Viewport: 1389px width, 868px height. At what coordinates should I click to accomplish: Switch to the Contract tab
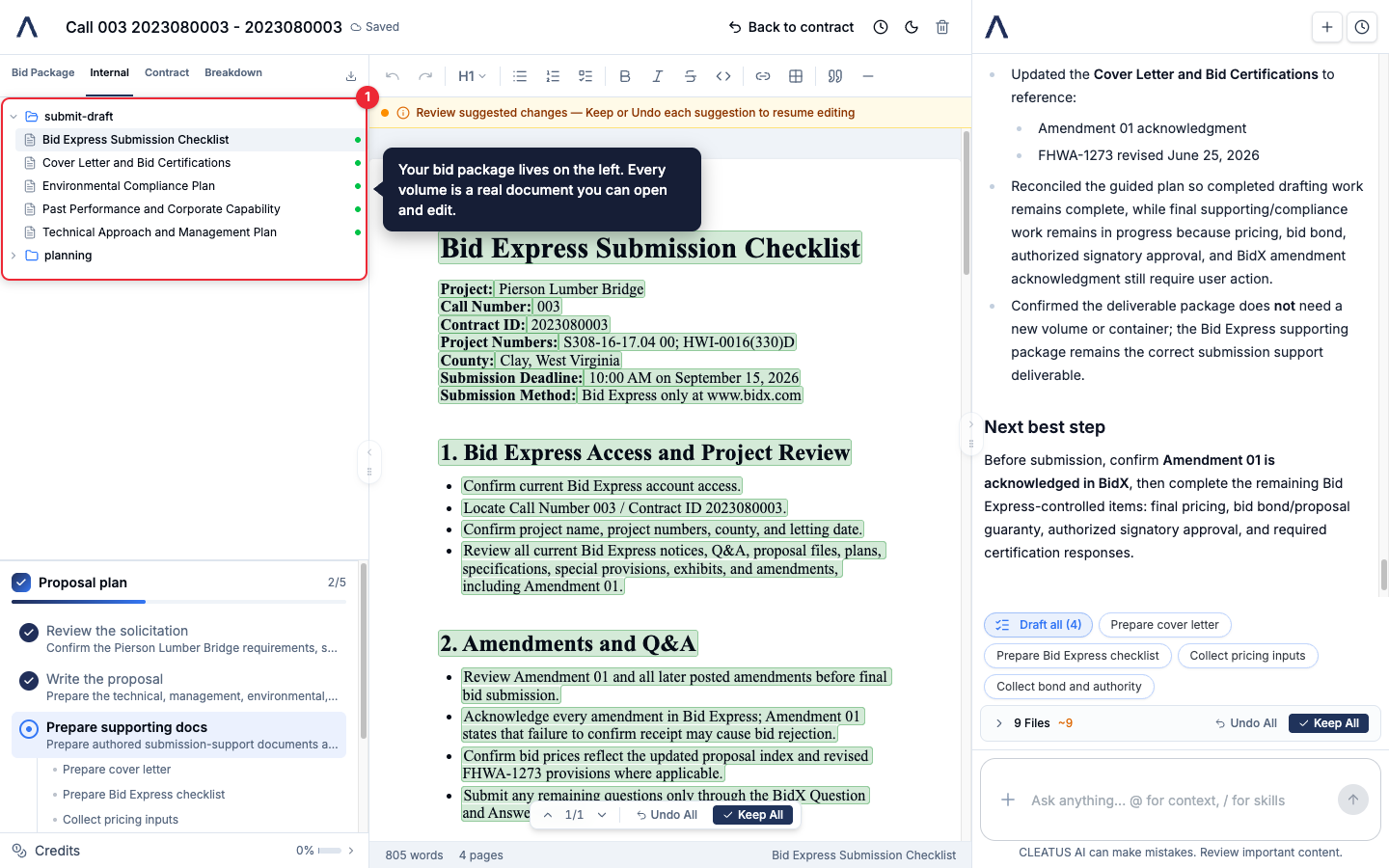coord(167,73)
